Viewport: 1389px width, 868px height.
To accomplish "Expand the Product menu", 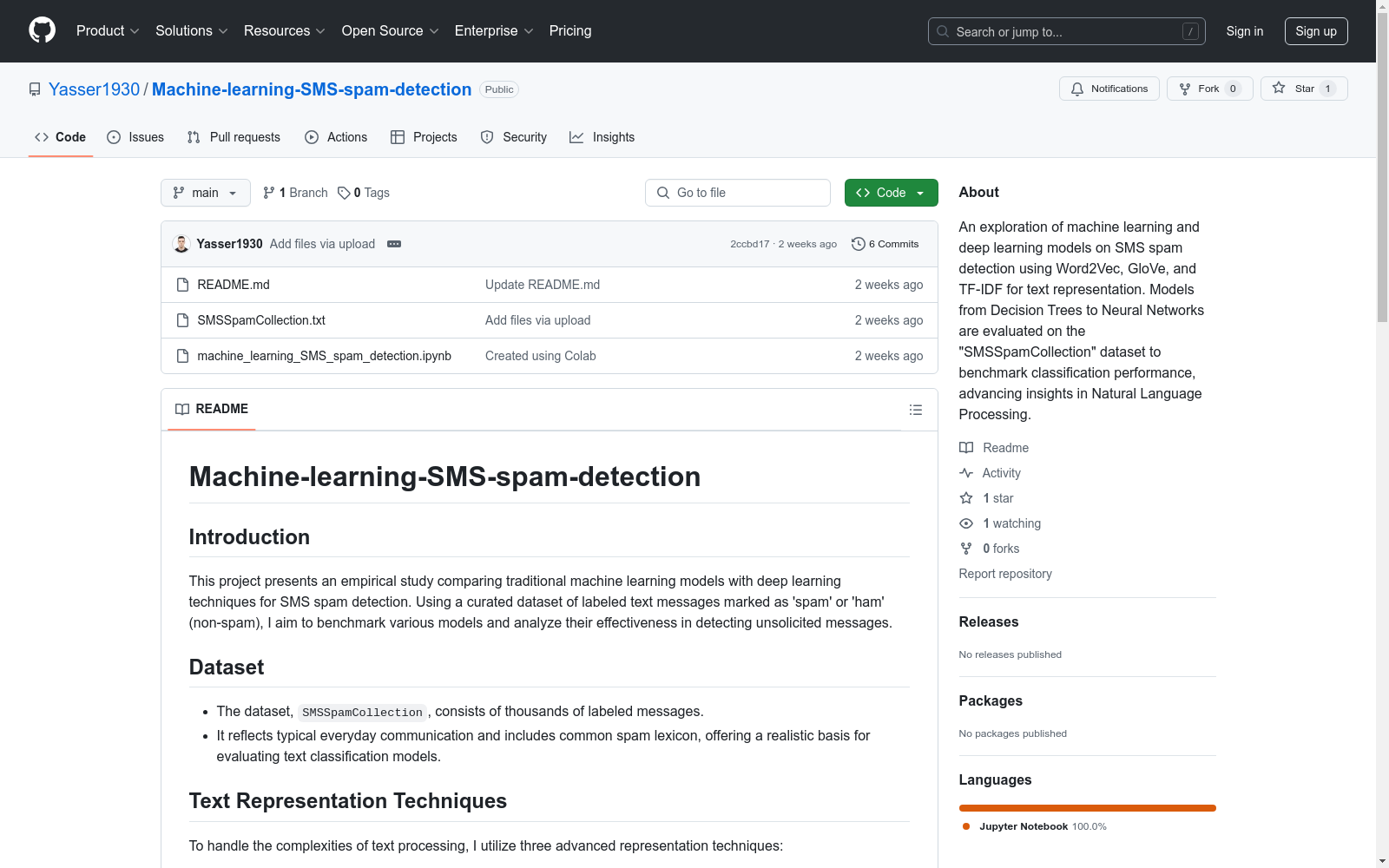I will tap(108, 31).
